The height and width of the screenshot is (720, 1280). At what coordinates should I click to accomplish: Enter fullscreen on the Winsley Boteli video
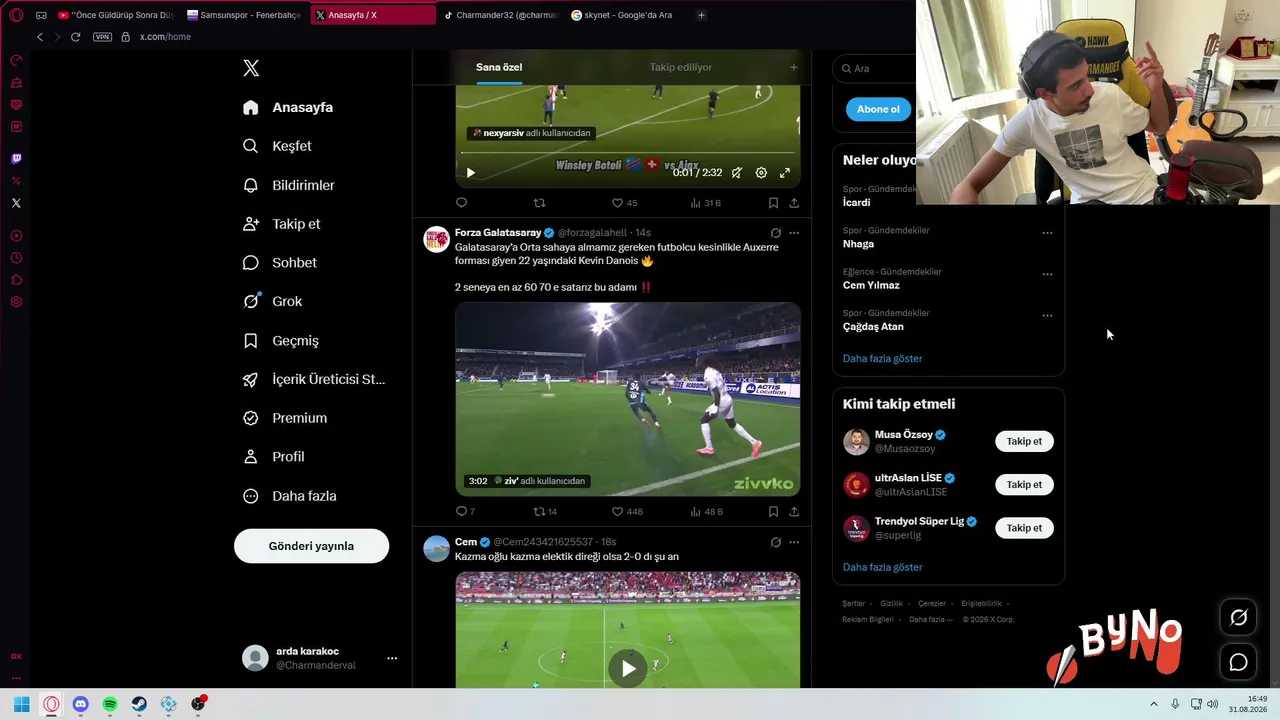click(x=785, y=172)
